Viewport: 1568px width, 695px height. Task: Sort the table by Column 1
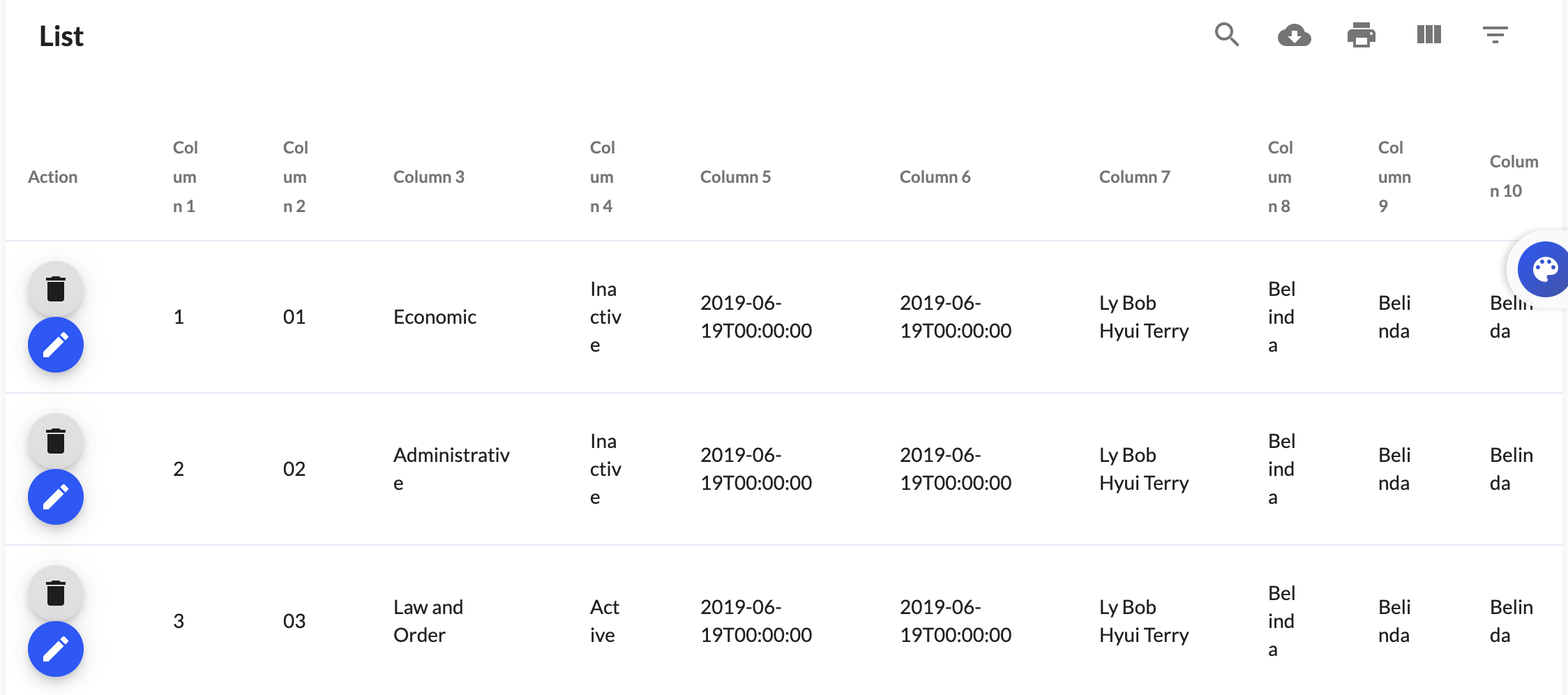click(x=184, y=177)
